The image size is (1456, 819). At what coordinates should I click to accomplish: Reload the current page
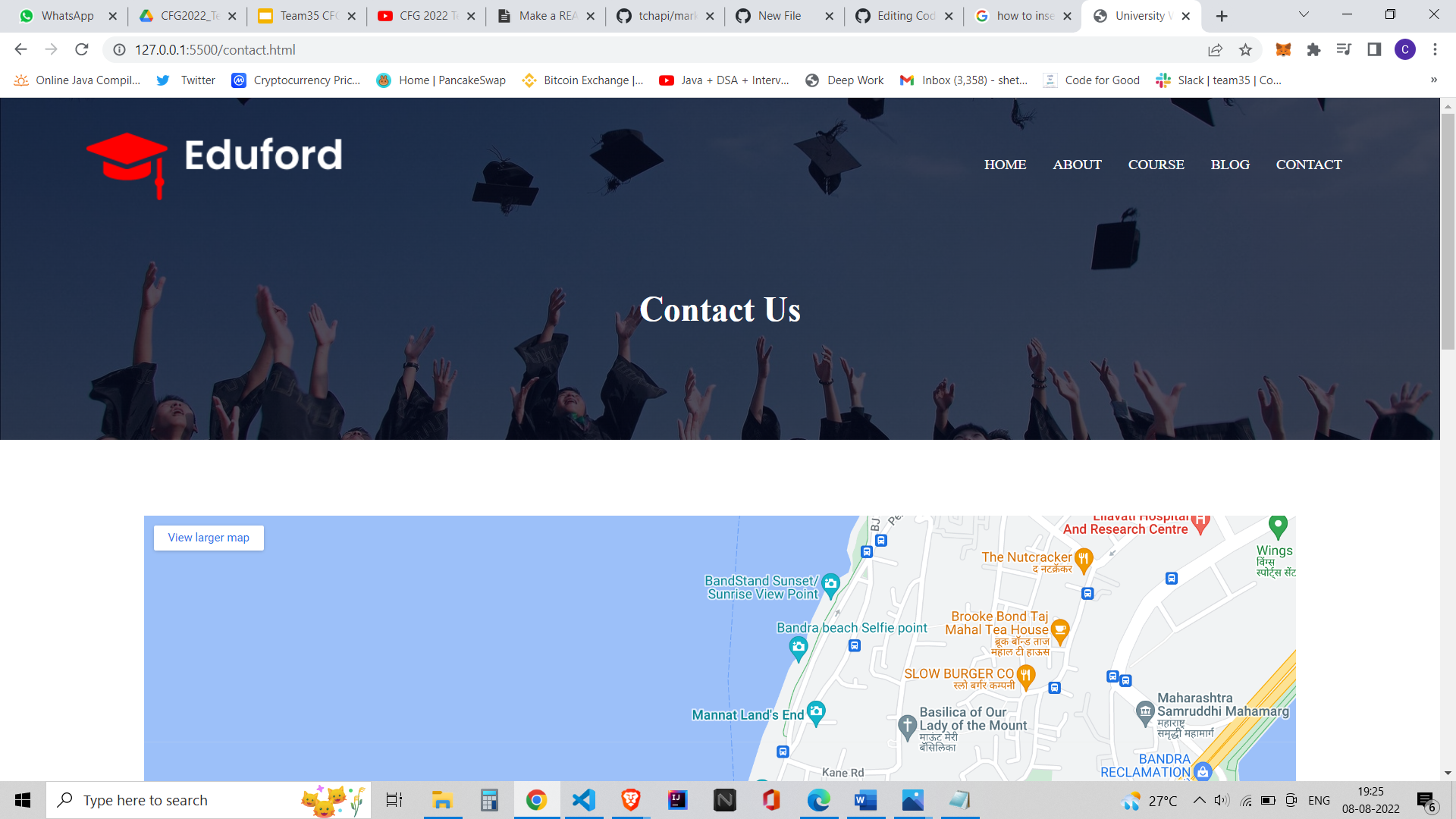click(x=82, y=49)
